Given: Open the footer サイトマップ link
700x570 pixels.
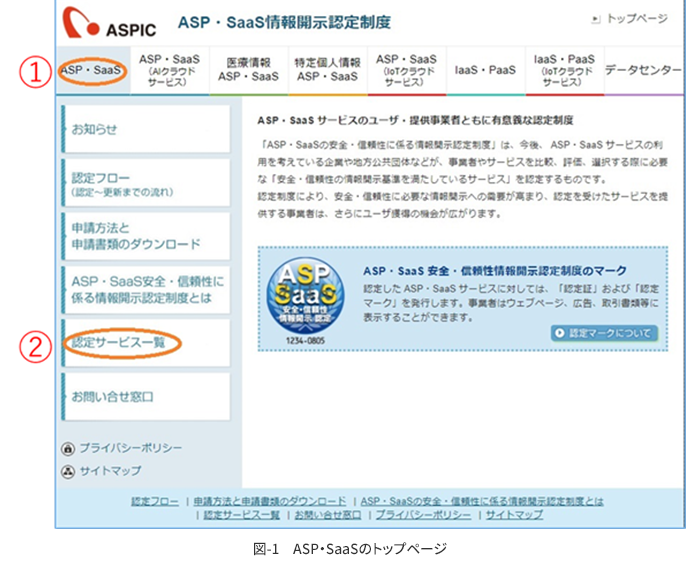Looking at the screenshot, I should tap(513, 514).
